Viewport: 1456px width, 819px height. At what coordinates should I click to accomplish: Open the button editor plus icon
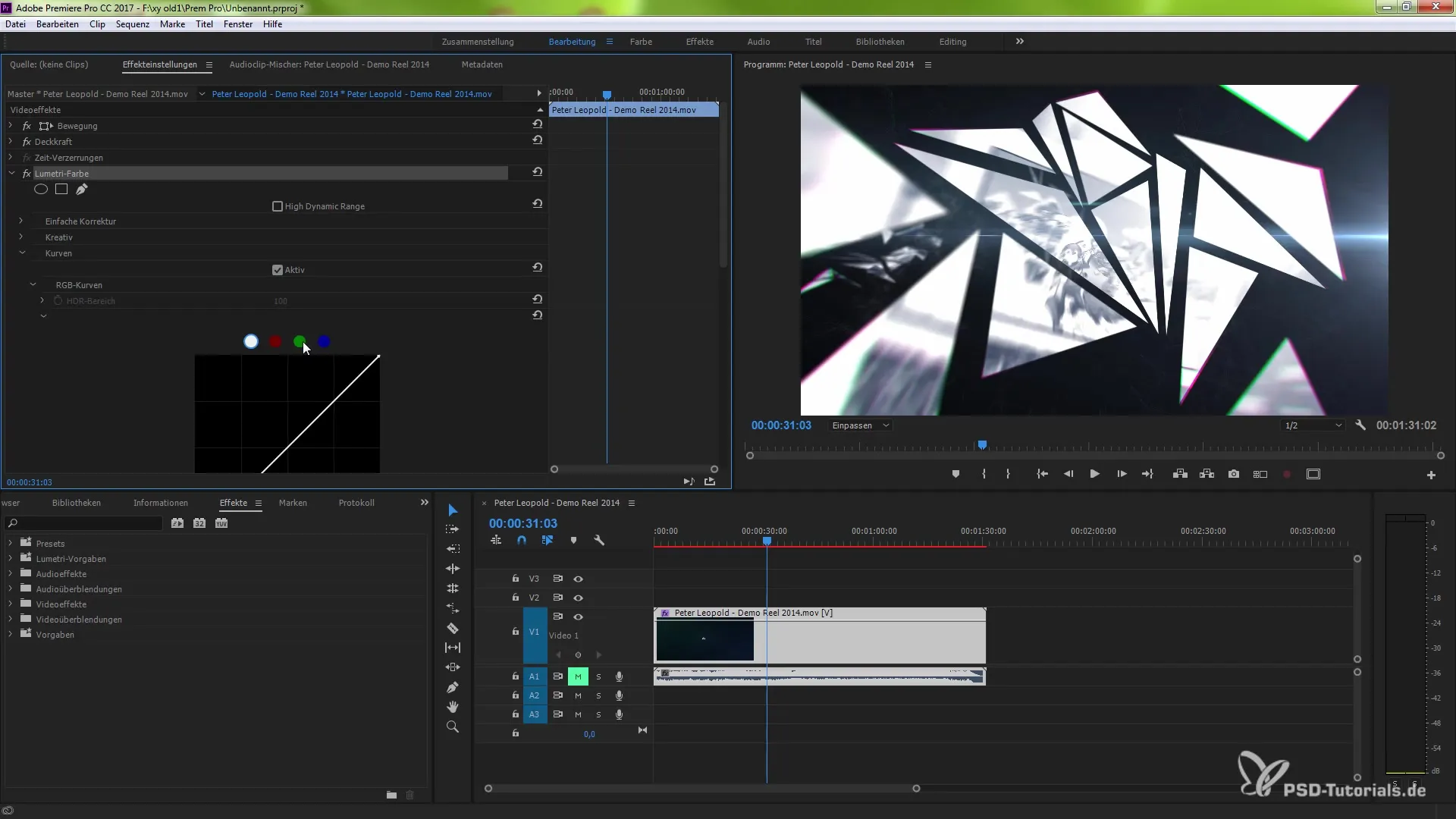coord(1431,475)
